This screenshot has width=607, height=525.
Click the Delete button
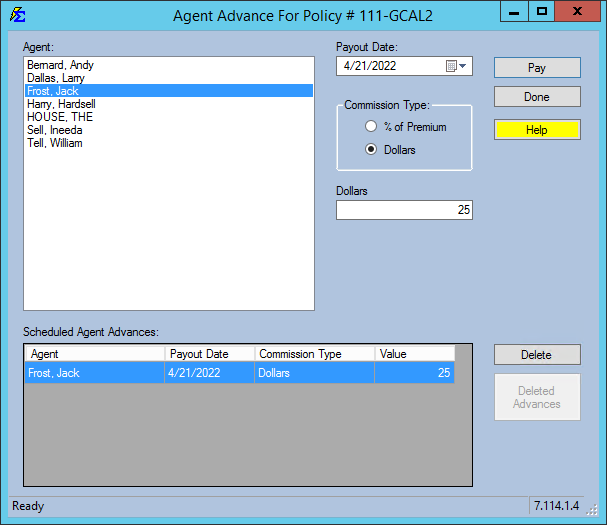537,355
